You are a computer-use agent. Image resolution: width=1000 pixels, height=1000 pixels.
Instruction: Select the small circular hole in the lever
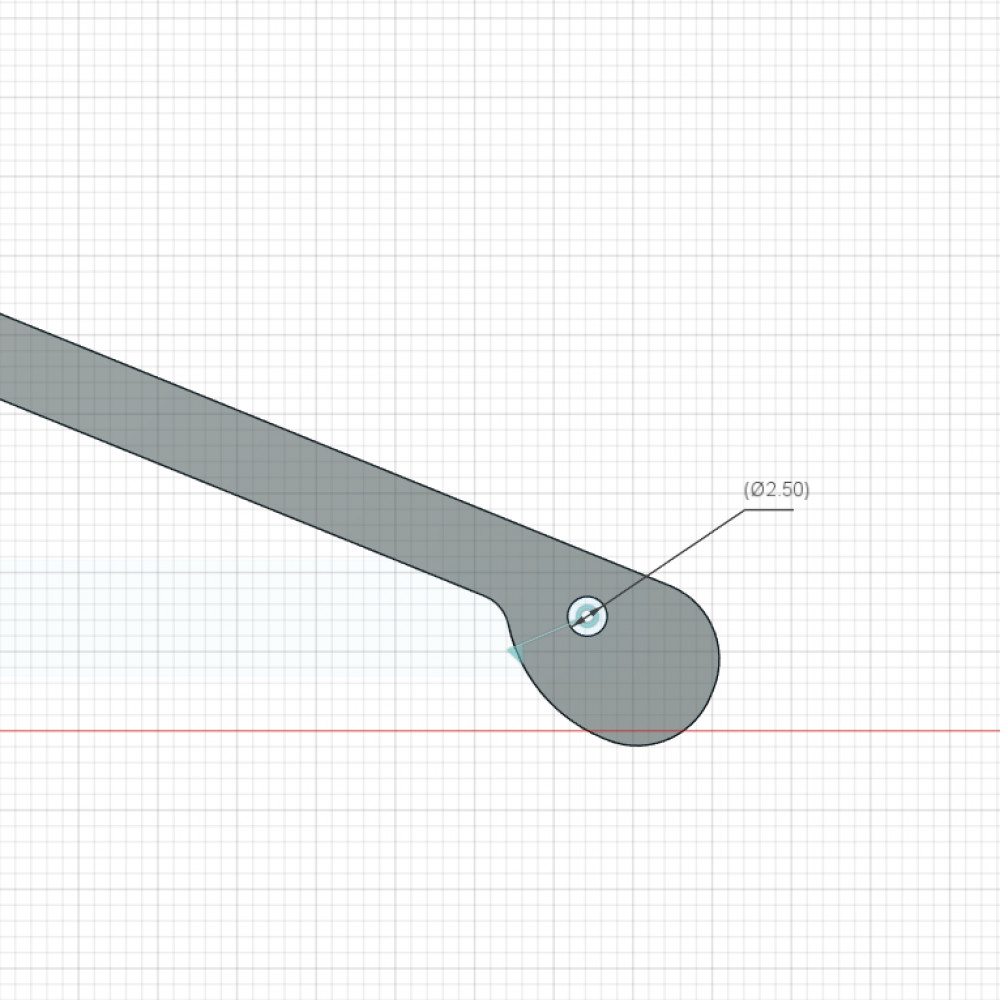point(587,616)
